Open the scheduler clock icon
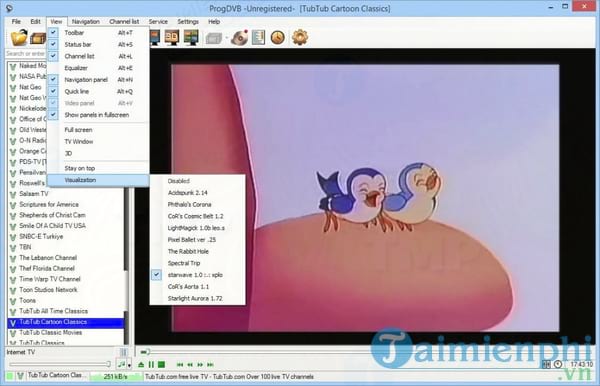Image resolution: width=600 pixels, height=386 pixels. [278, 37]
